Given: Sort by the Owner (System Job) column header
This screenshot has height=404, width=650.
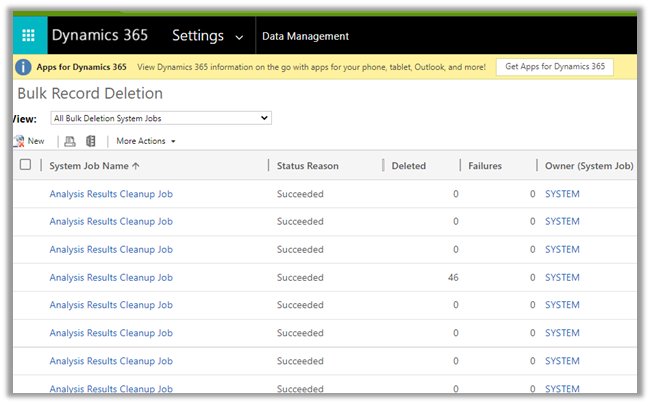Looking at the screenshot, I should point(588,166).
